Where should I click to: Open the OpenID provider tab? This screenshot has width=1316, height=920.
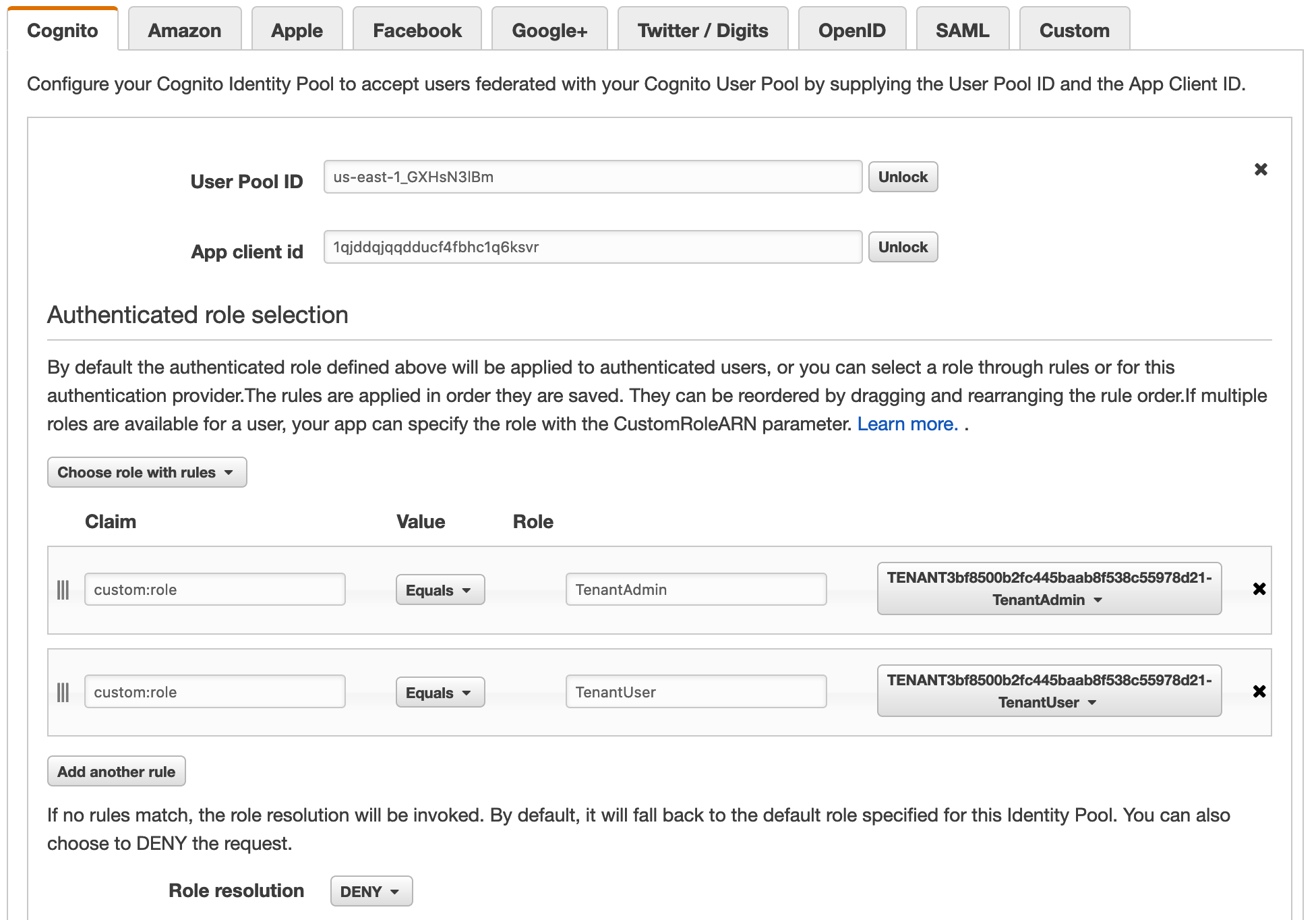click(x=852, y=30)
